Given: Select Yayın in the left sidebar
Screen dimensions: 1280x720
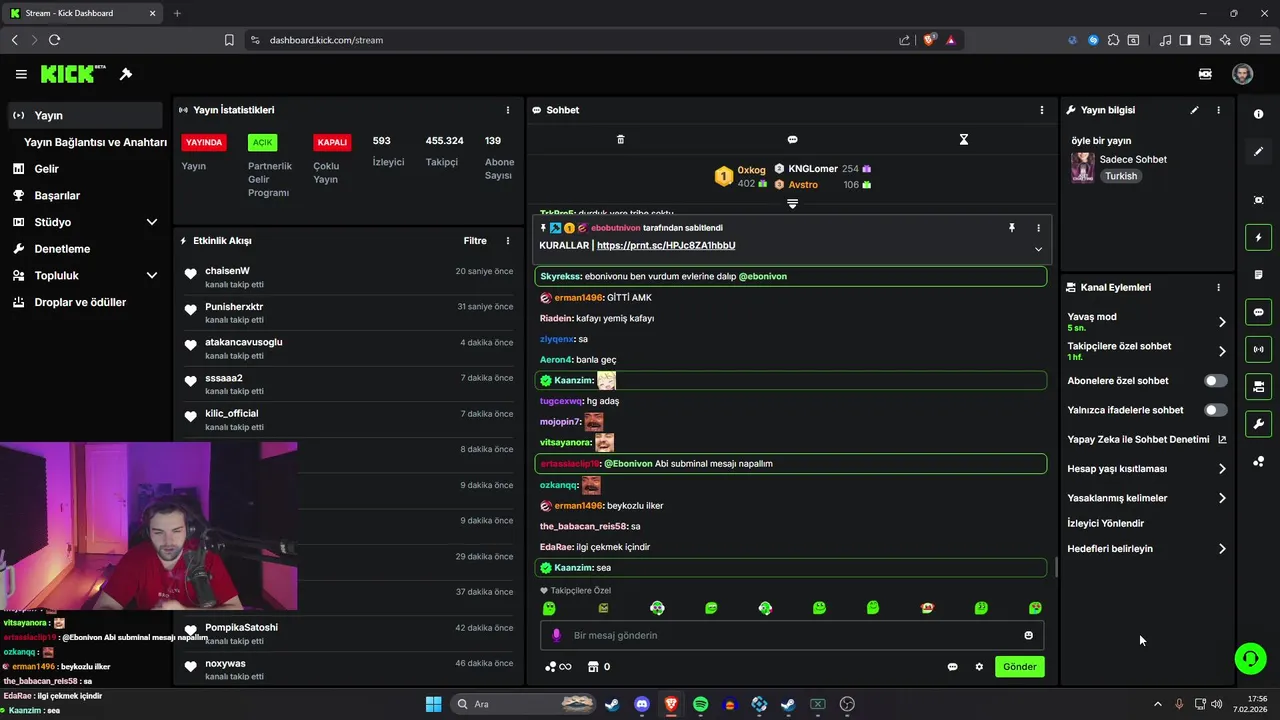Looking at the screenshot, I should point(84,116).
